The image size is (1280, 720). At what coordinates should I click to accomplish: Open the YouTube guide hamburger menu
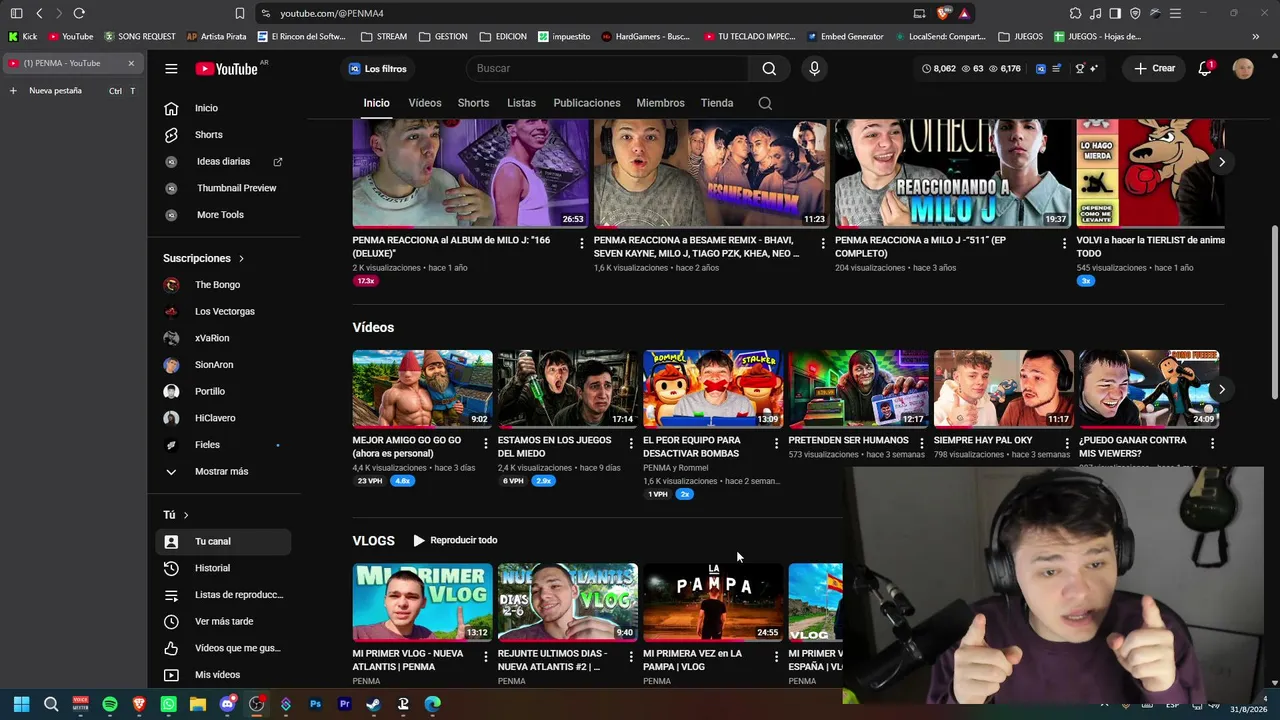coord(171,69)
